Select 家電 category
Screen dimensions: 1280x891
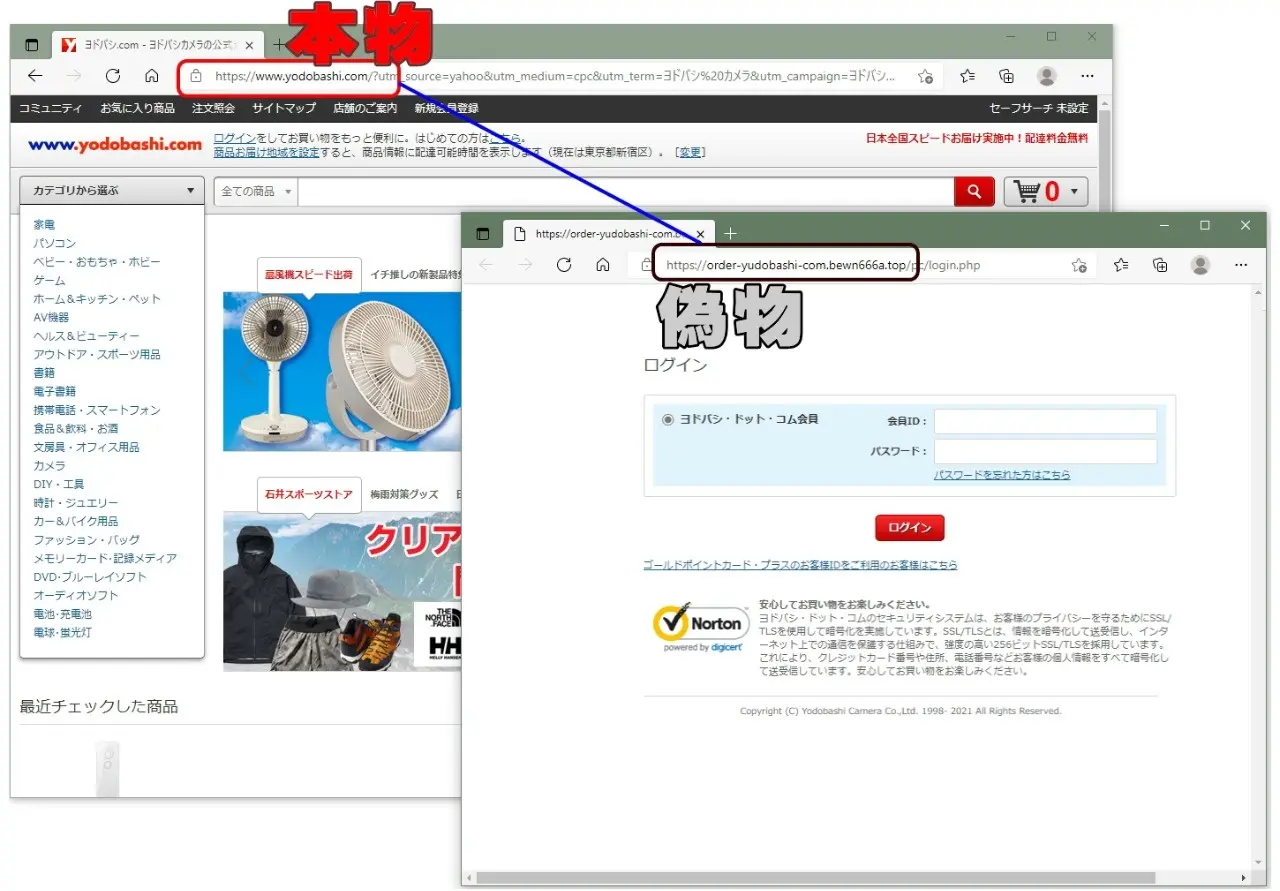(44, 225)
